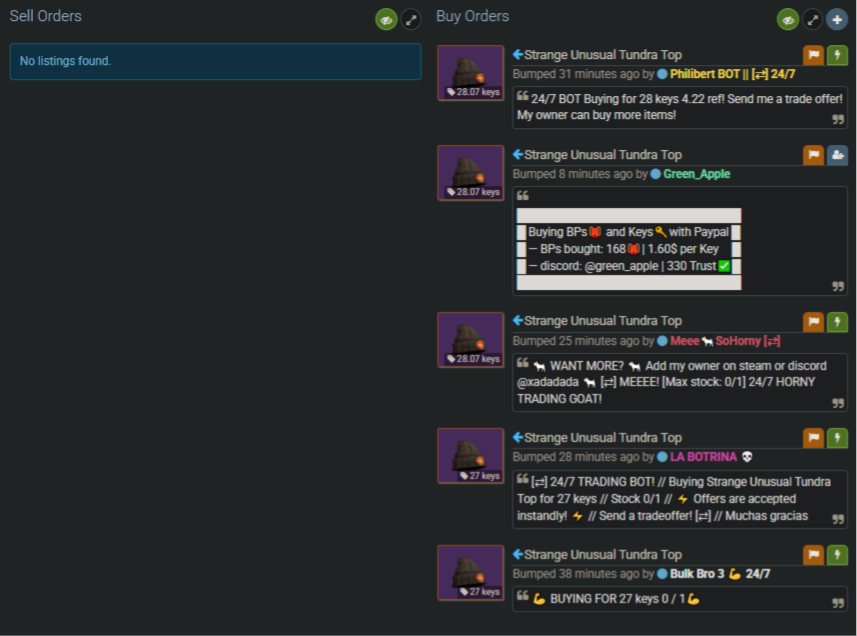
Task: Report Philibert BOT listing with flag icon
Action: tap(813, 55)
